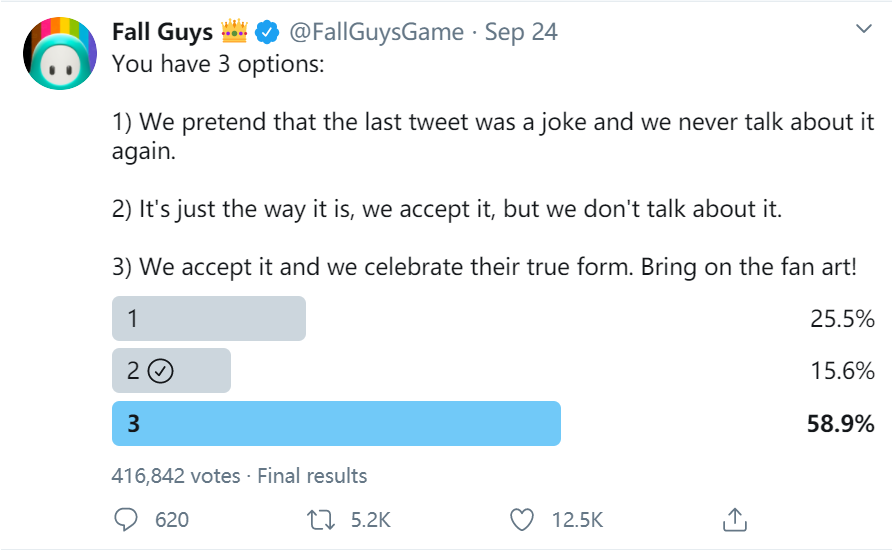
Task: Click the blue verified badge
Action: [x=267, y=33]
